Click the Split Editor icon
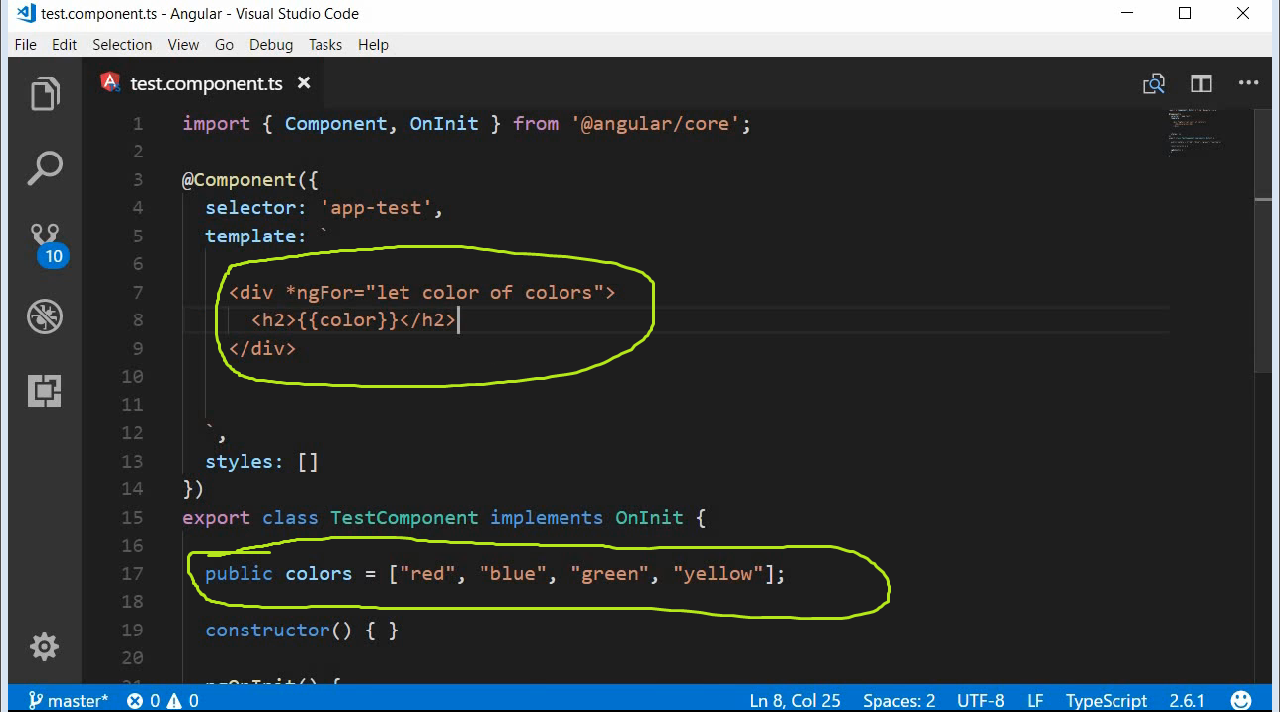This screenshot has width=1280, height=712. click(1200, 83)
